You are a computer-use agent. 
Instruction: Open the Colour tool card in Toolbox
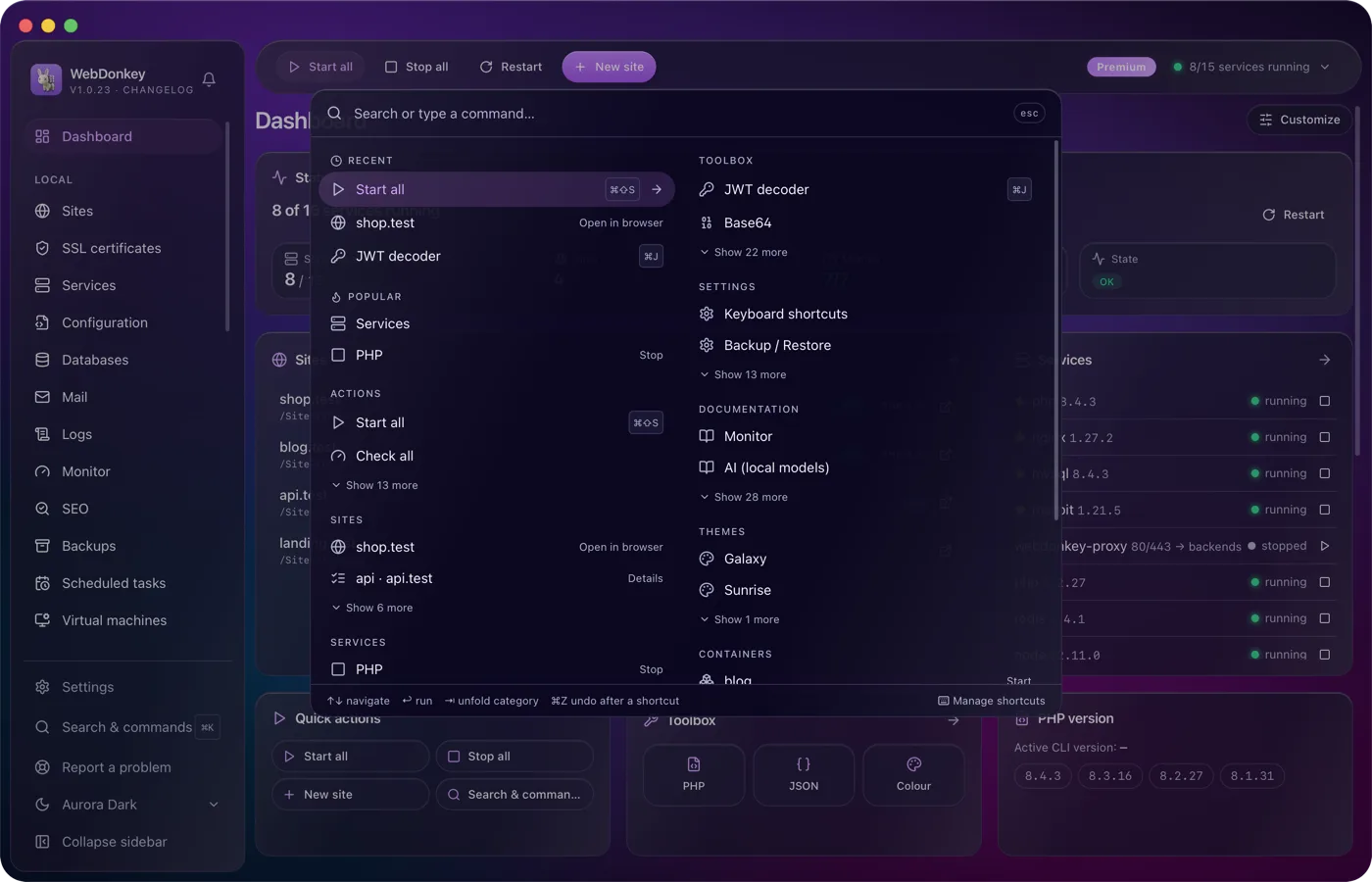[913, 774]
